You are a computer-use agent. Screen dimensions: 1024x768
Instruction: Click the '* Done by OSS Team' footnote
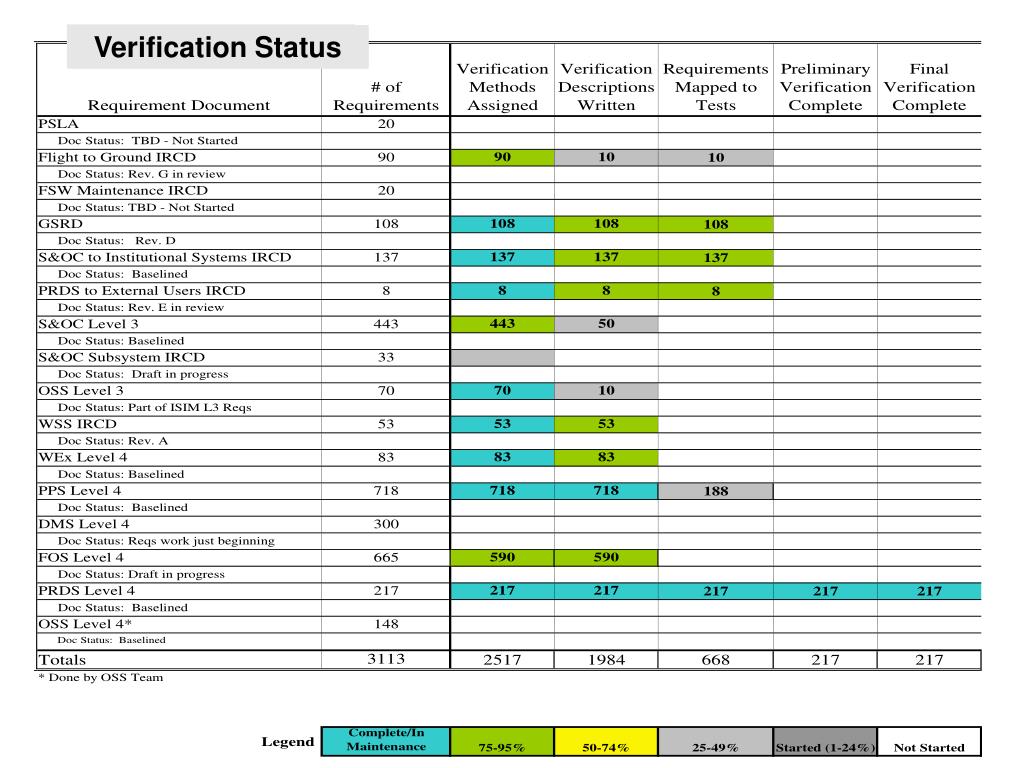point(101,677)
